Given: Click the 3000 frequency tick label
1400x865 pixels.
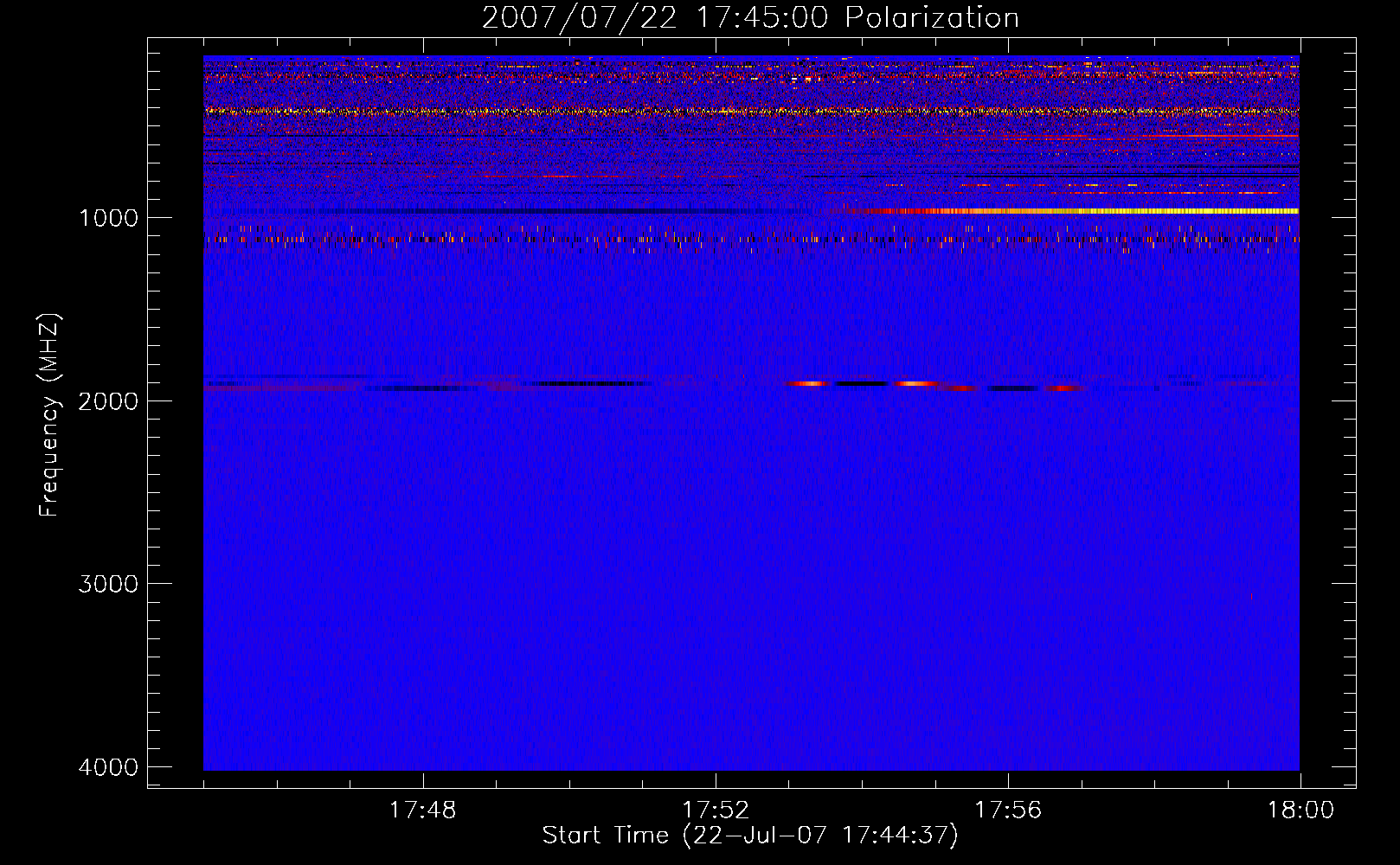Looking at the screenshot, I should tap(108, 584).
